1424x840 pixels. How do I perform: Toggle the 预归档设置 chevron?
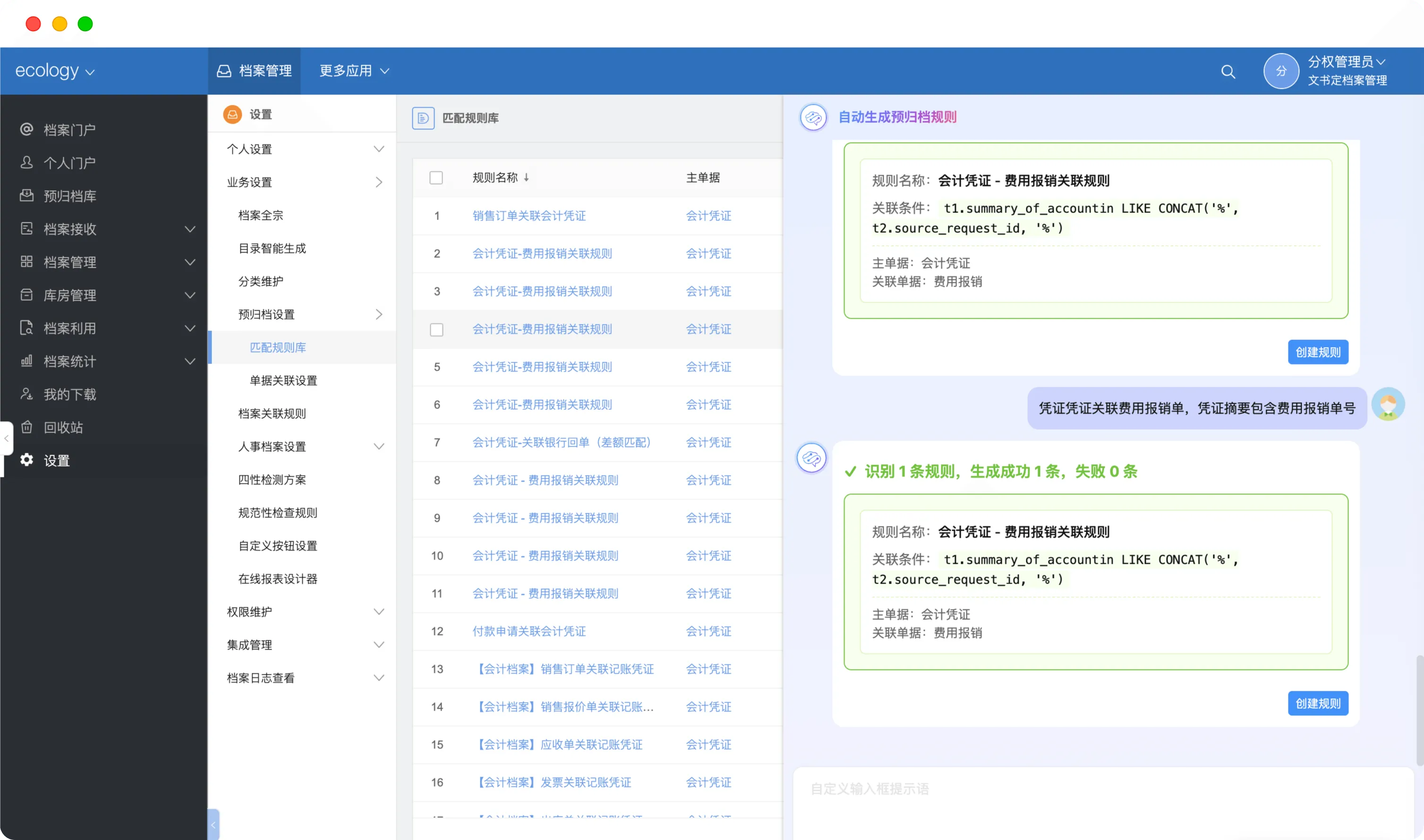pyautogui.click(x=379, y=314)
